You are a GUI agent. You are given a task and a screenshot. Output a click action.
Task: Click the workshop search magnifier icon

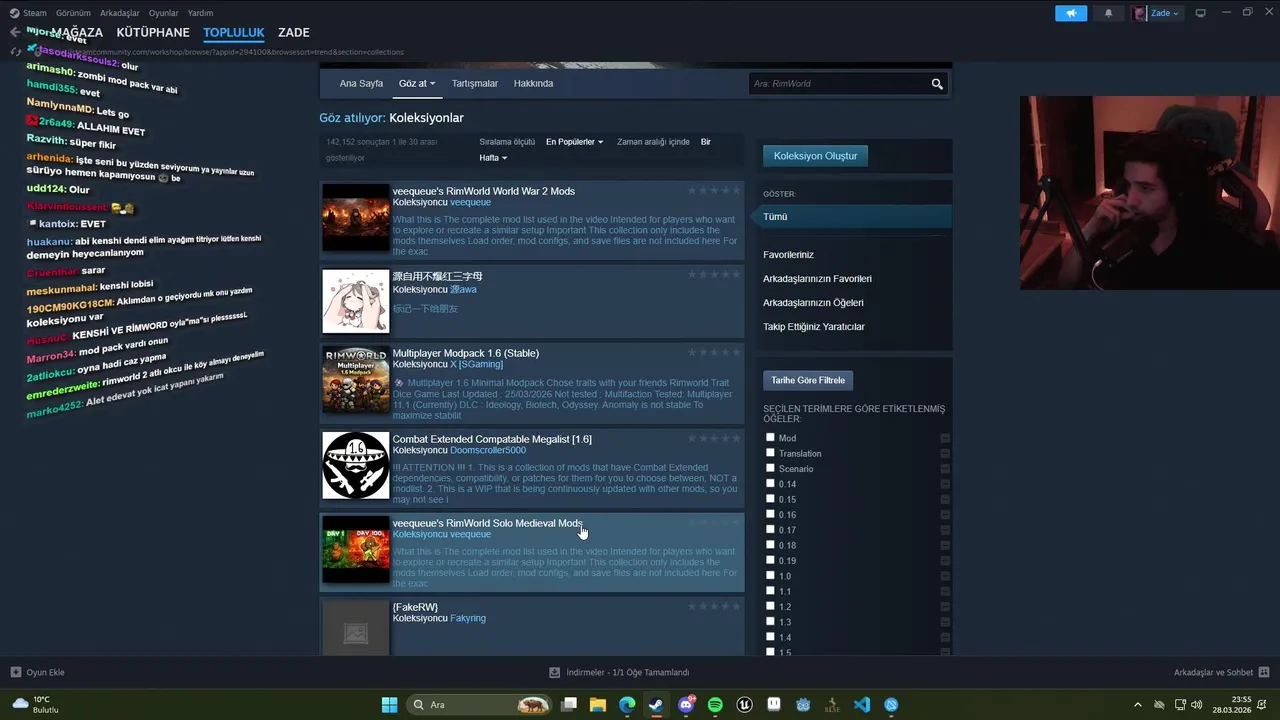[937, 84]
